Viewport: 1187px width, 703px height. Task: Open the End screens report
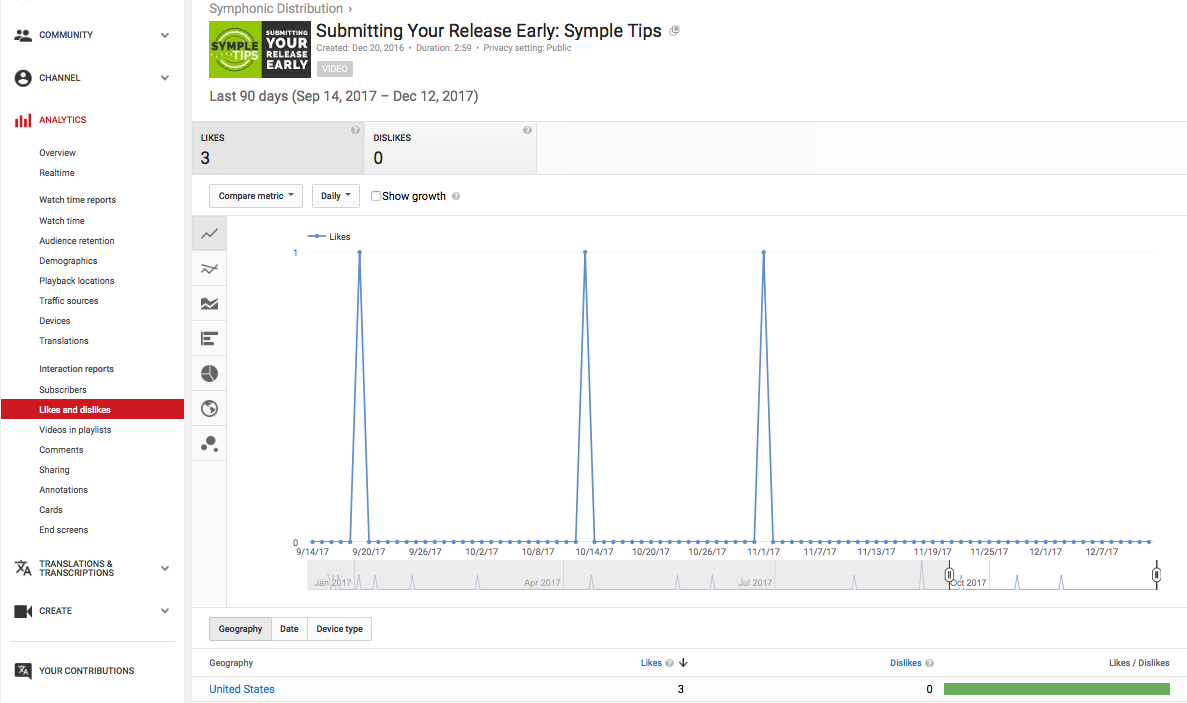point(64,530)
